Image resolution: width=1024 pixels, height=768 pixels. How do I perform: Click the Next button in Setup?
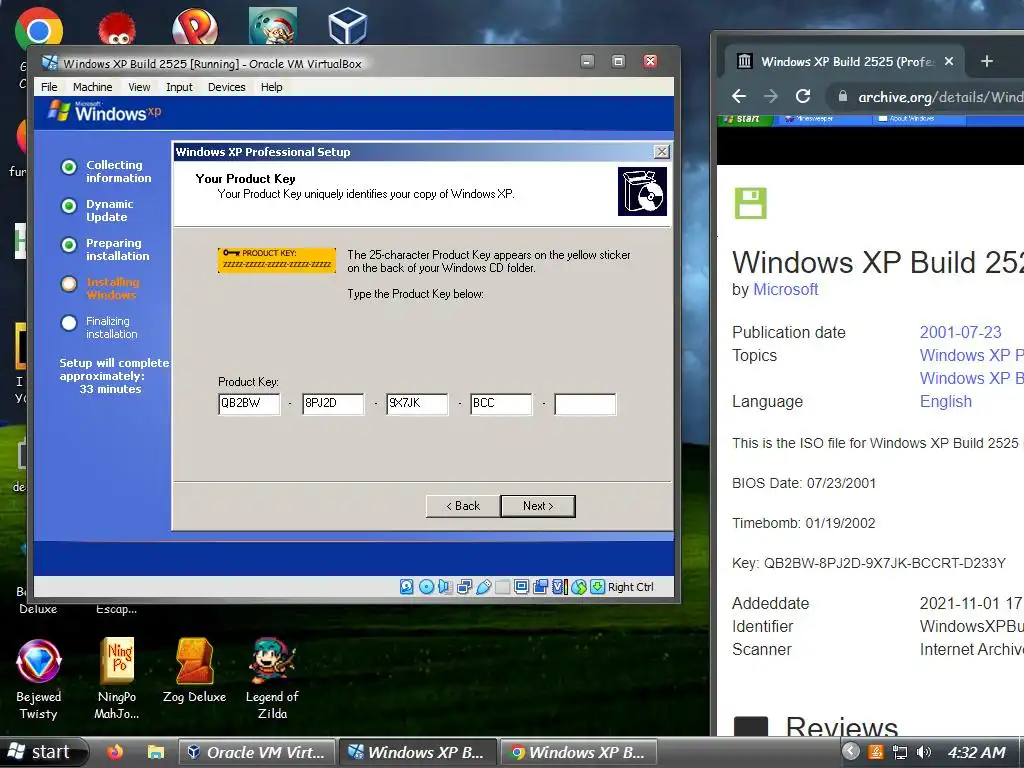pyautogui.click(x=538, y=506)
